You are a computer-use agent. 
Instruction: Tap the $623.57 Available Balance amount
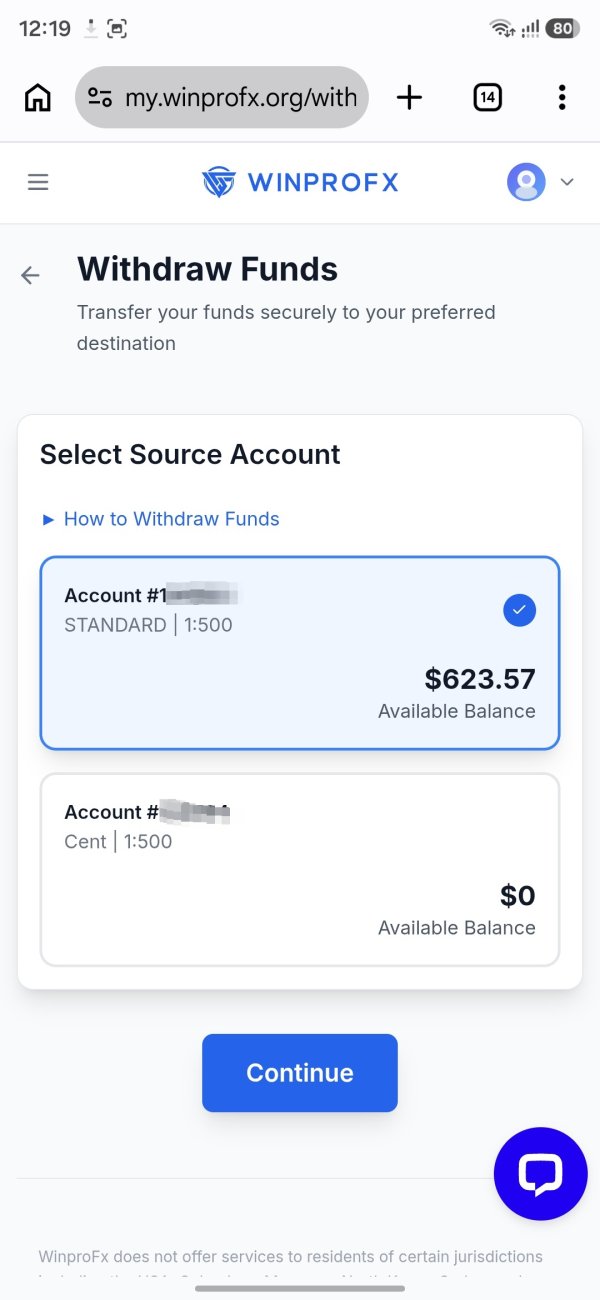[480, 679]
